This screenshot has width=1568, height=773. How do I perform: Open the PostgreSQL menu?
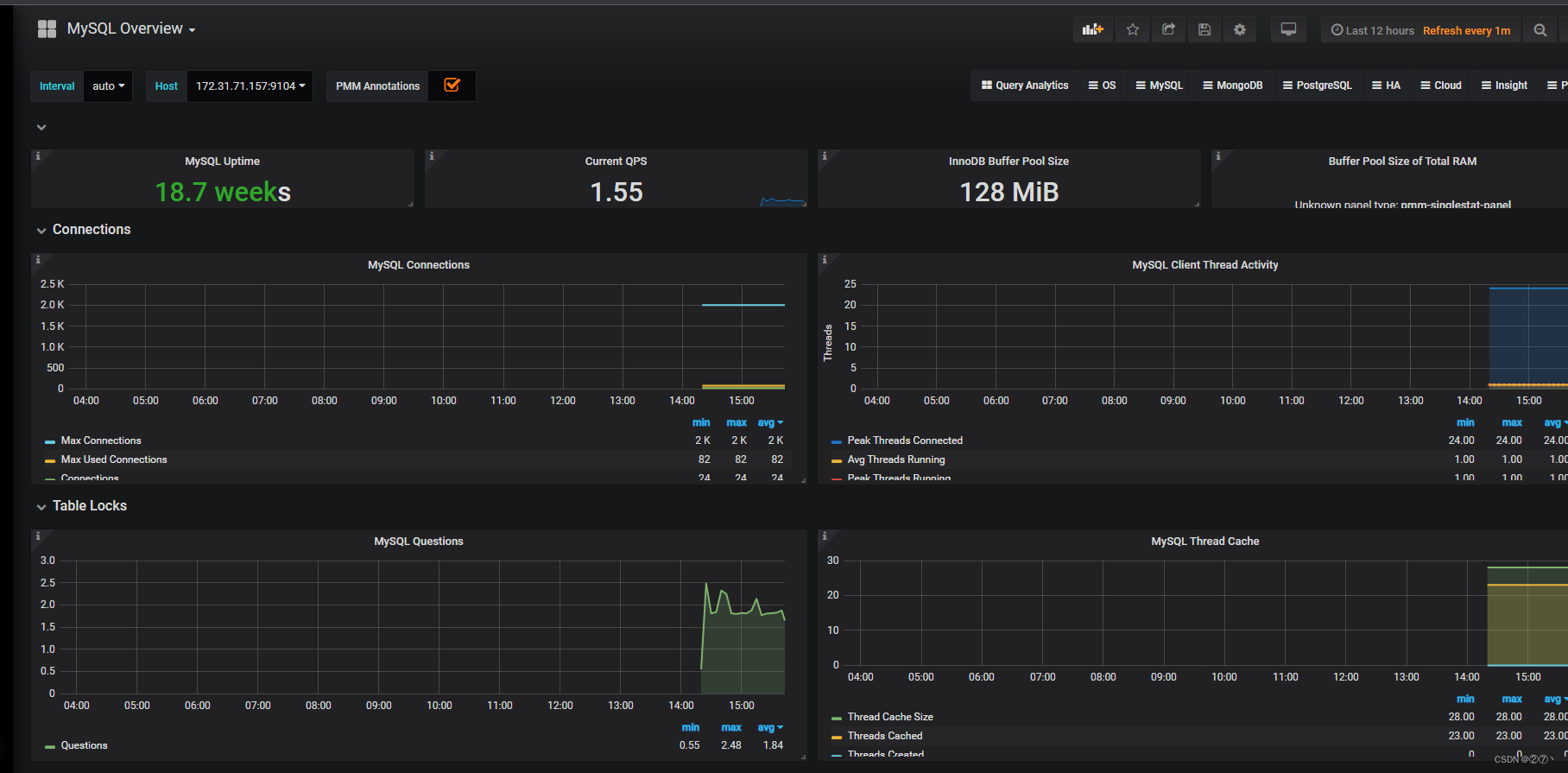click(x=1317, y=86)
